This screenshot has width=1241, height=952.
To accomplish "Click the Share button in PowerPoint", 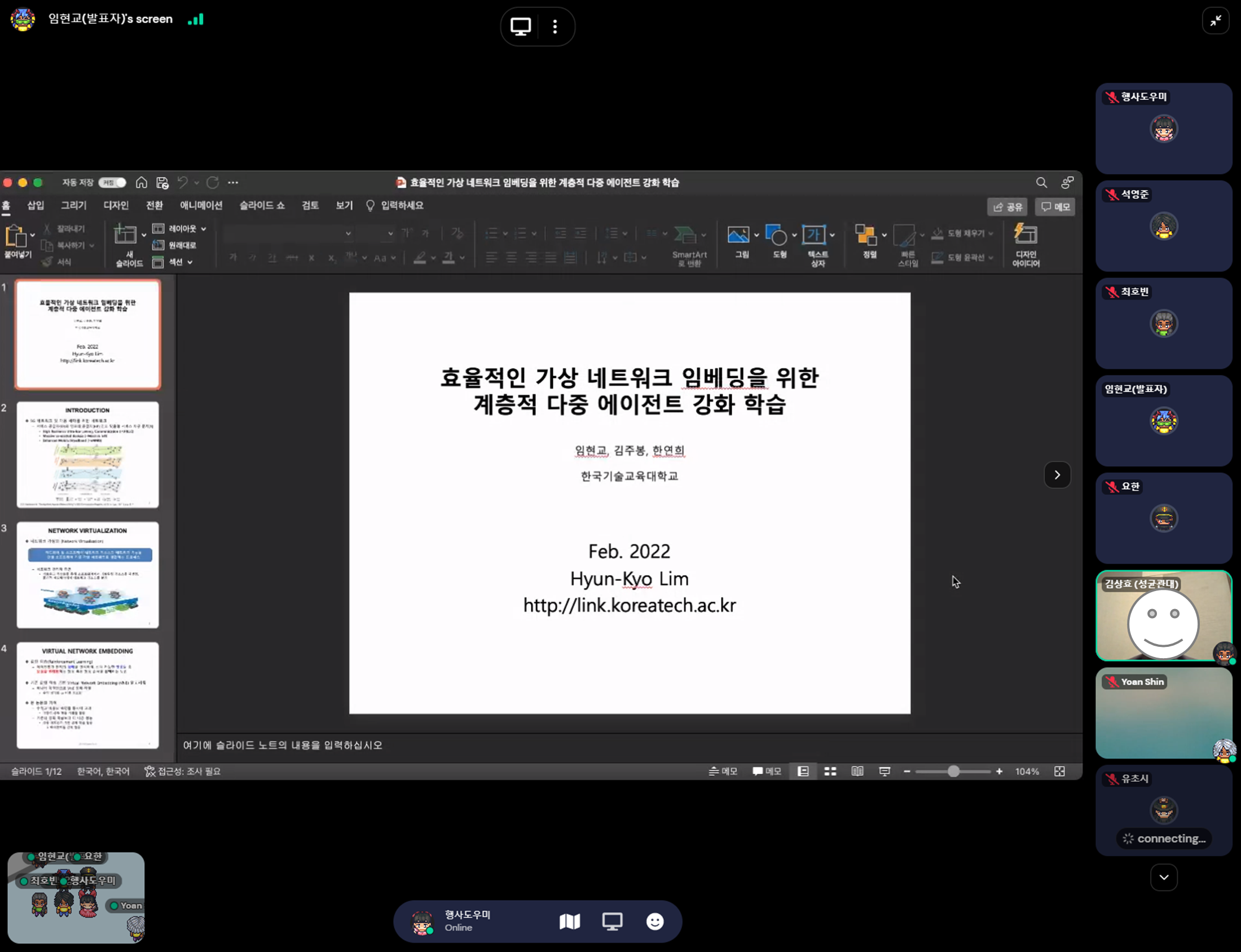I will coord(1007,207).
